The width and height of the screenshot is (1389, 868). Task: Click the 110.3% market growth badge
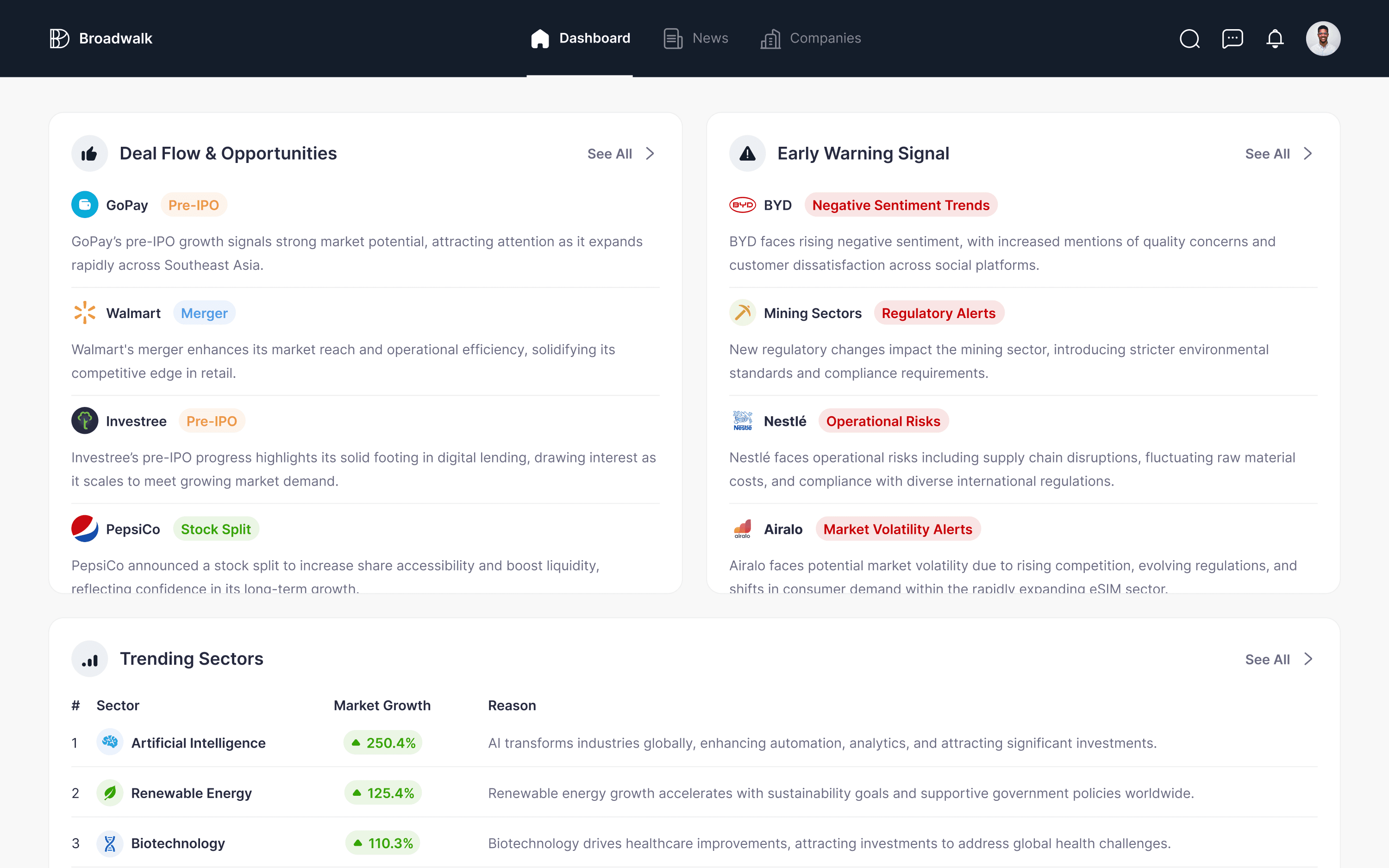(x=383, y=843)
